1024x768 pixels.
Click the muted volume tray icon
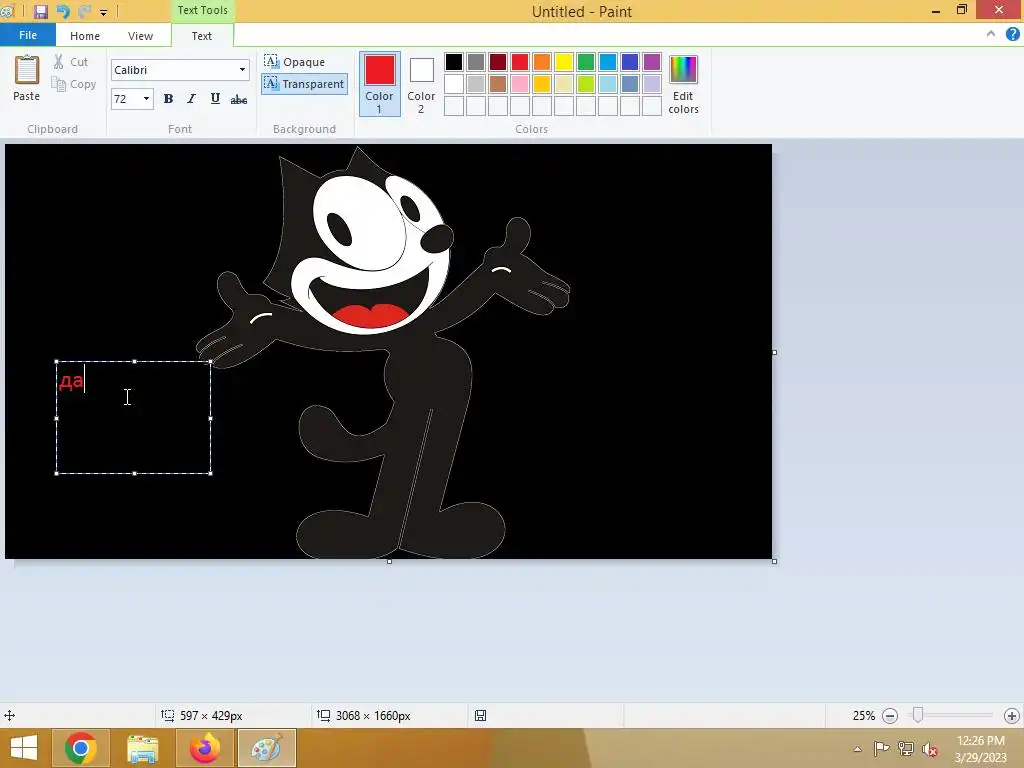click(929, 749)
